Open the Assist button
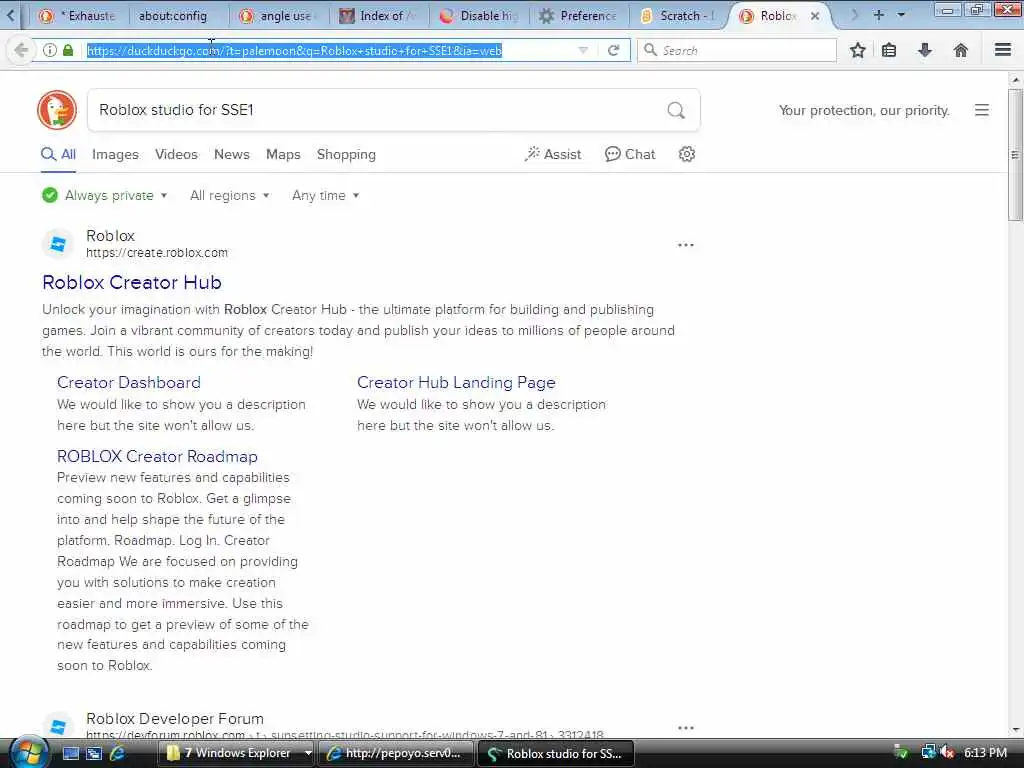Viewport: 1024px width, 768px height. tap(552, 154)
